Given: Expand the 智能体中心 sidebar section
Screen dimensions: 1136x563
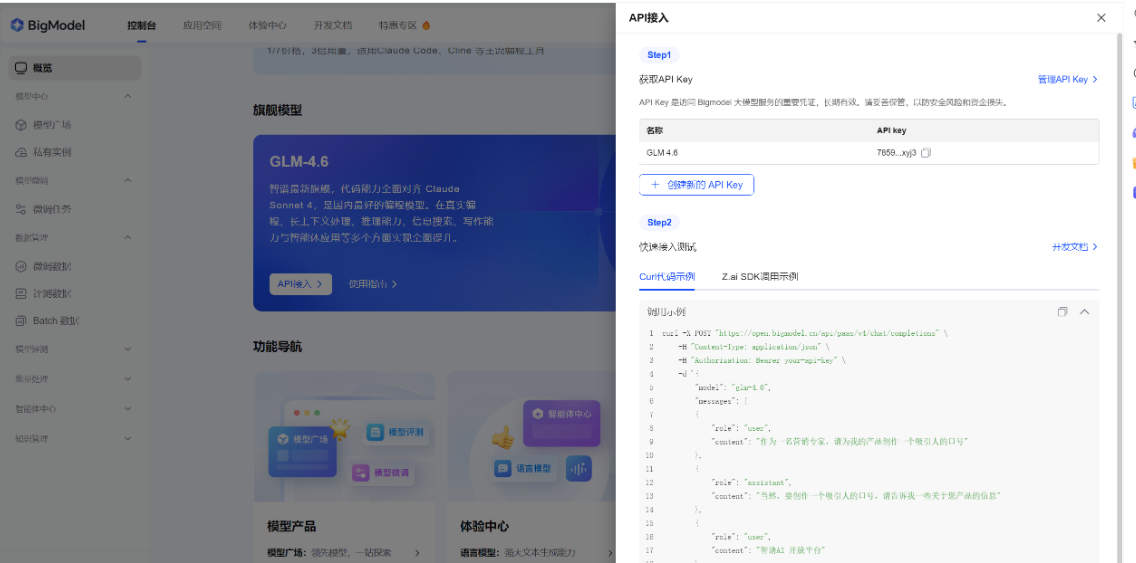Looking at the screenshot, I should 127,409.
